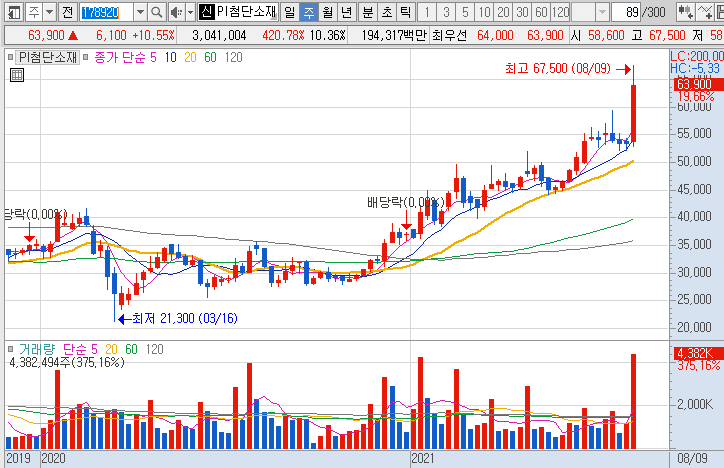This screenshot has width=724, height=468.
Task: Click the high price 67,500 in quote bar
Action: click(x=667, y=36)
